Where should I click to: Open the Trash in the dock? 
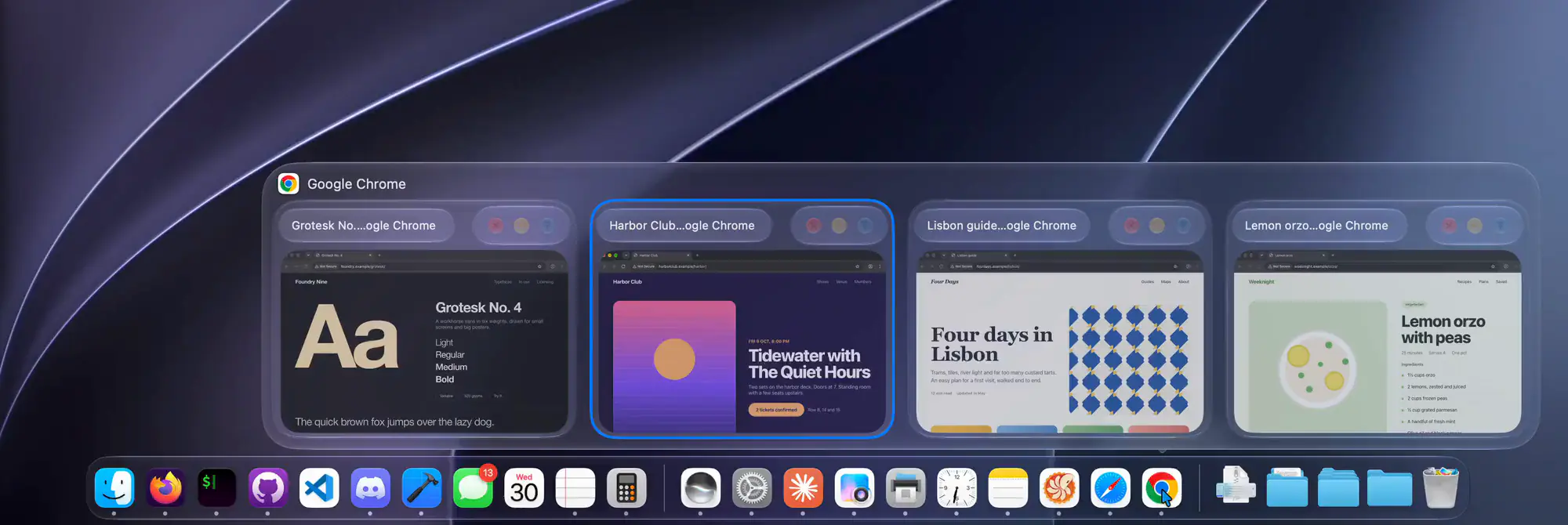coord(1440,487)
